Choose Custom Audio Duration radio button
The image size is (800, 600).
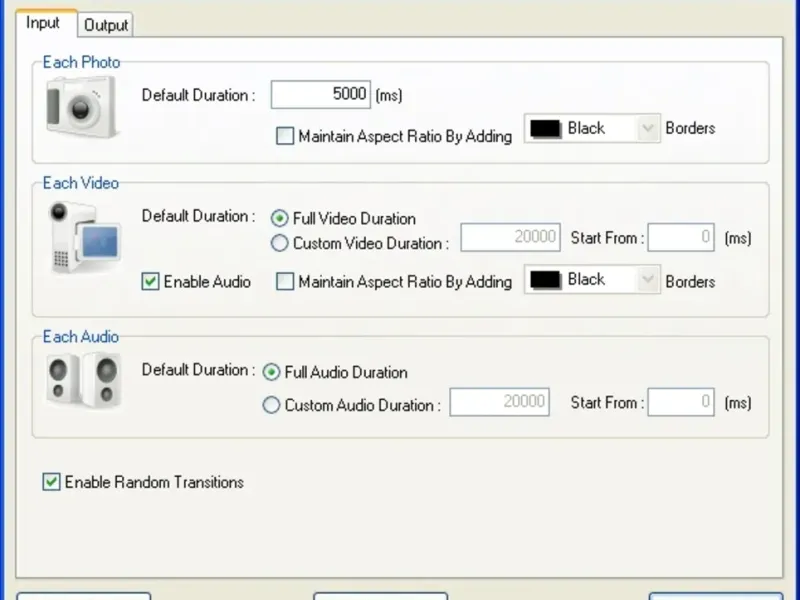[271, 405]
